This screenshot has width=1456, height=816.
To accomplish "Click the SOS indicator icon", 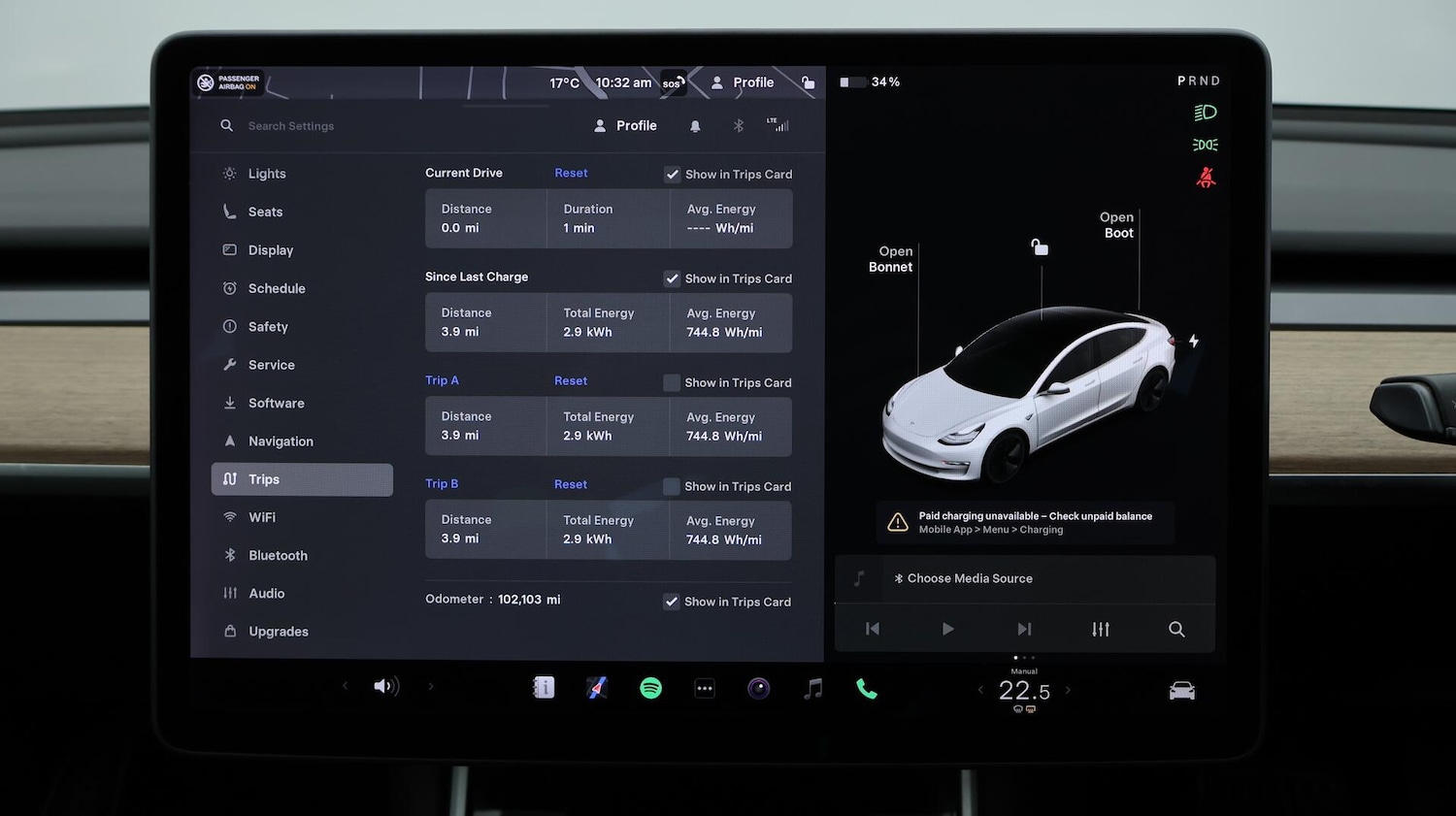I will coord(673,82).
